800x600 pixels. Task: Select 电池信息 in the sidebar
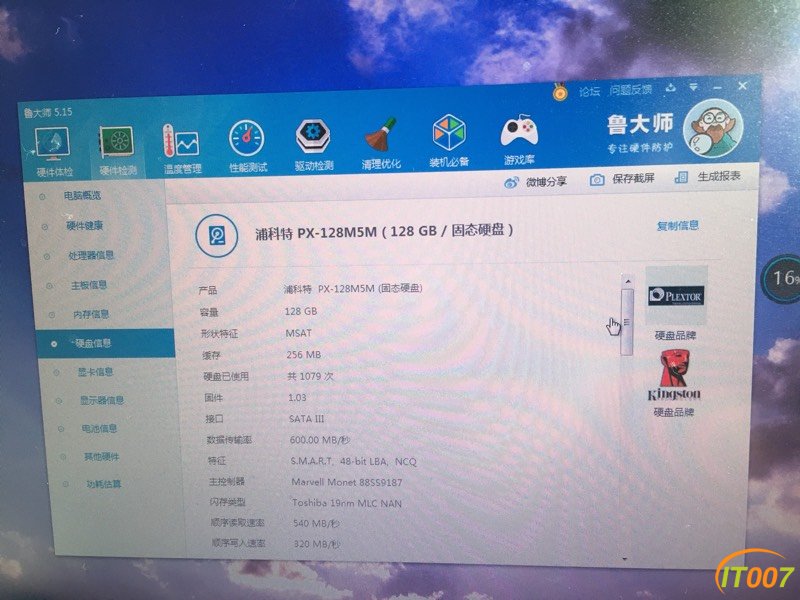coord(99,428)
